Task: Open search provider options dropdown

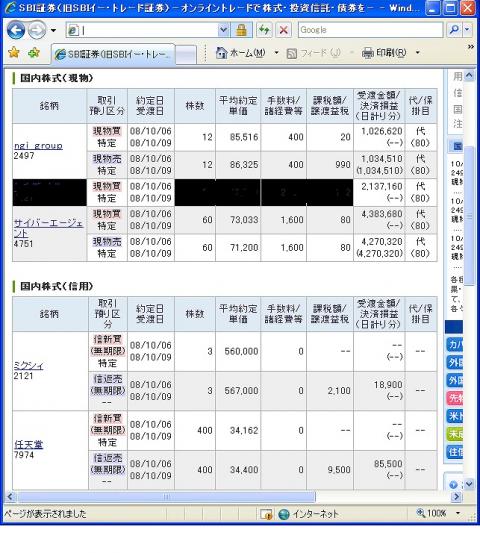Action: tap(467, 30)
